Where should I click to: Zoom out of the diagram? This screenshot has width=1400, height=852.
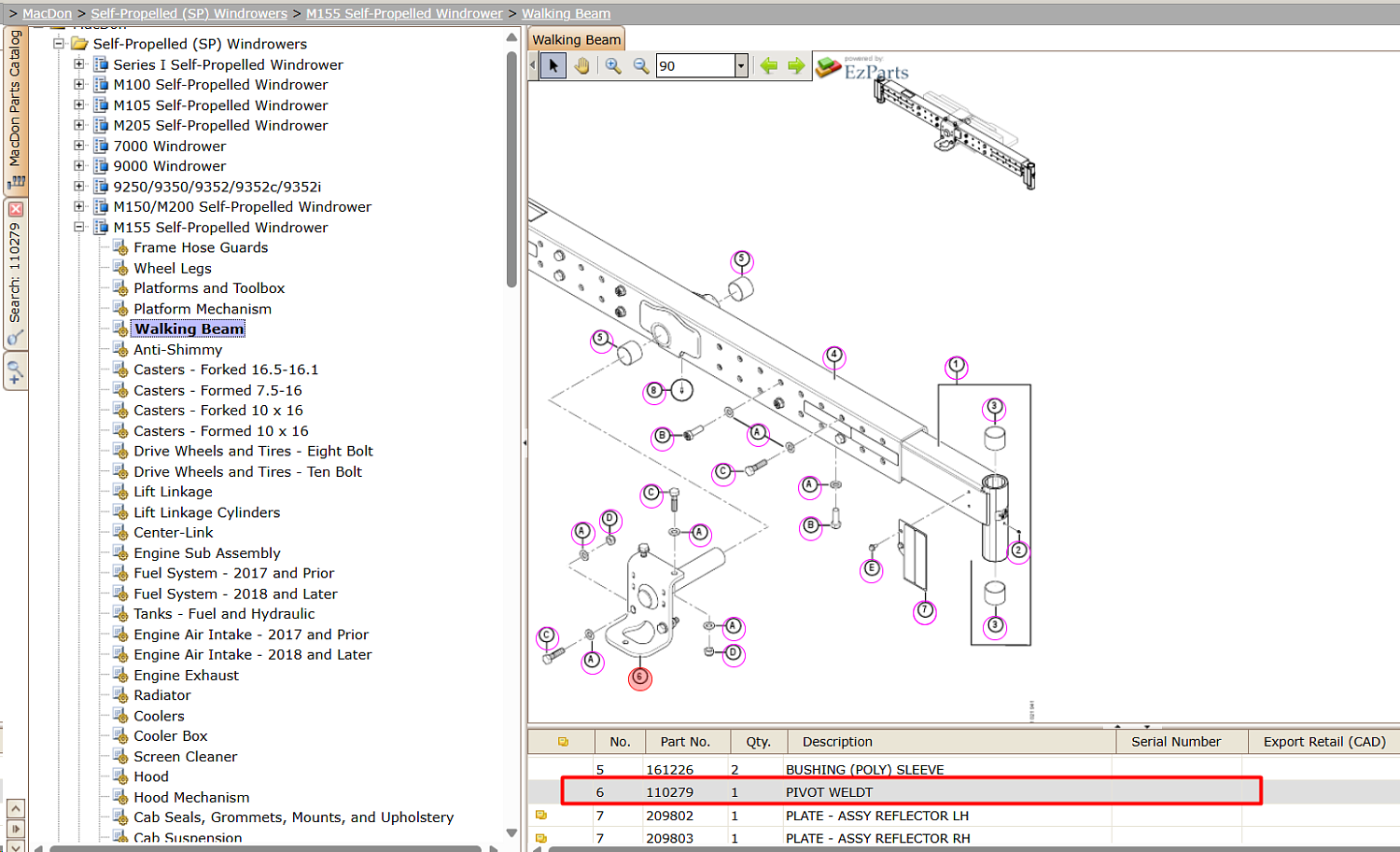[641, 65]
